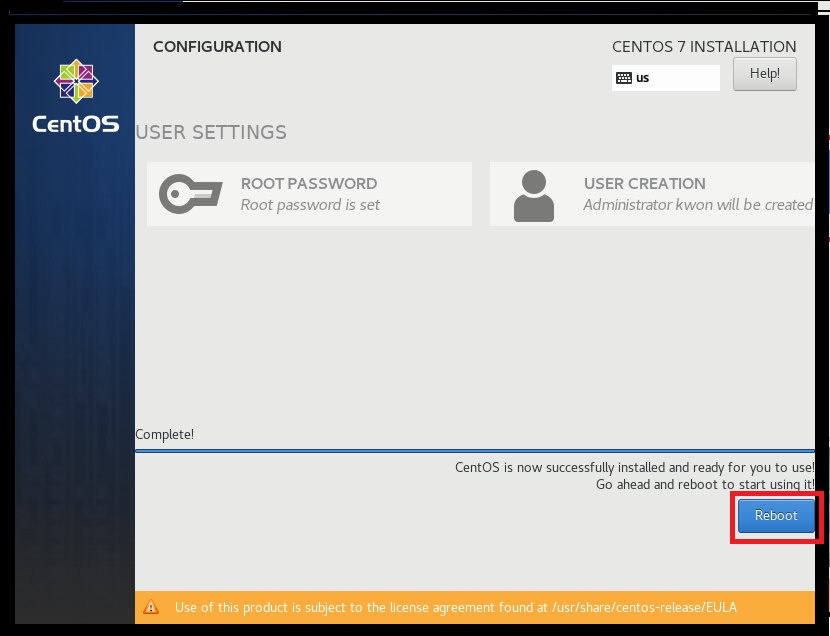Click the 'Complete!' status text
Viewport: 830px width, 636px height.
click(165, 434)
